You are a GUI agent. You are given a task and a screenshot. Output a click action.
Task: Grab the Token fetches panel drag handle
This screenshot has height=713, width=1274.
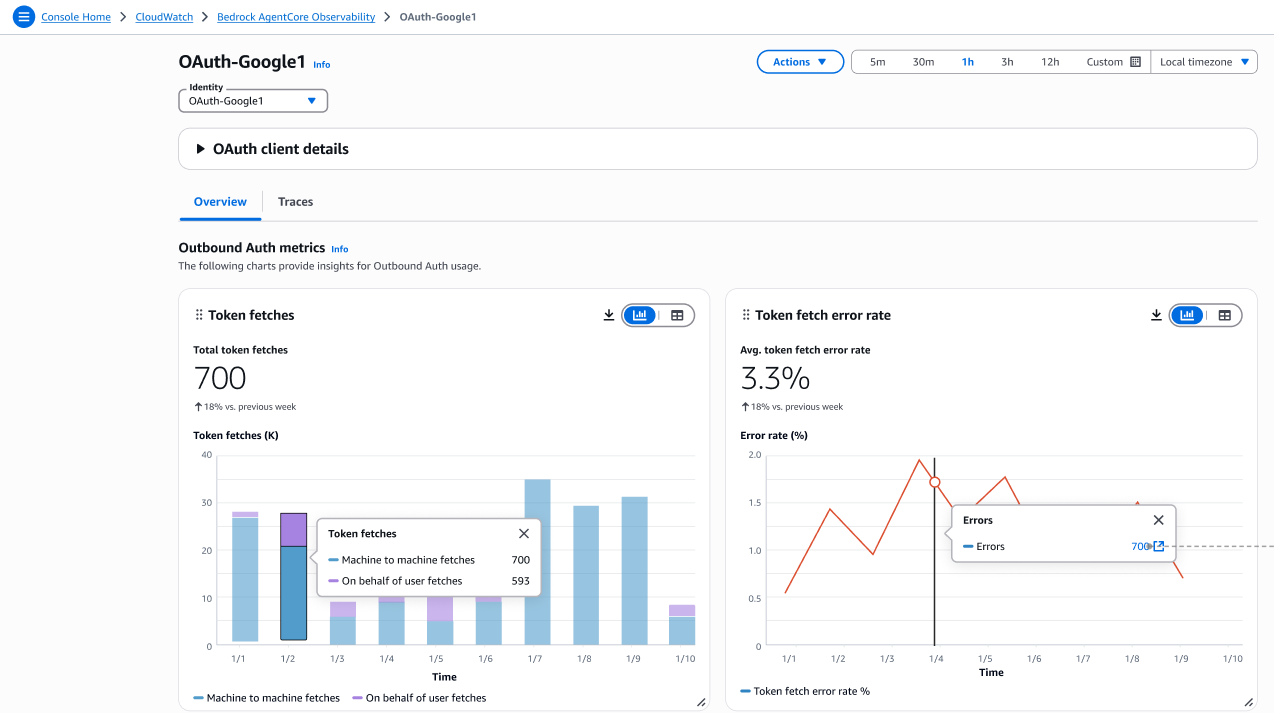[199, 315]
